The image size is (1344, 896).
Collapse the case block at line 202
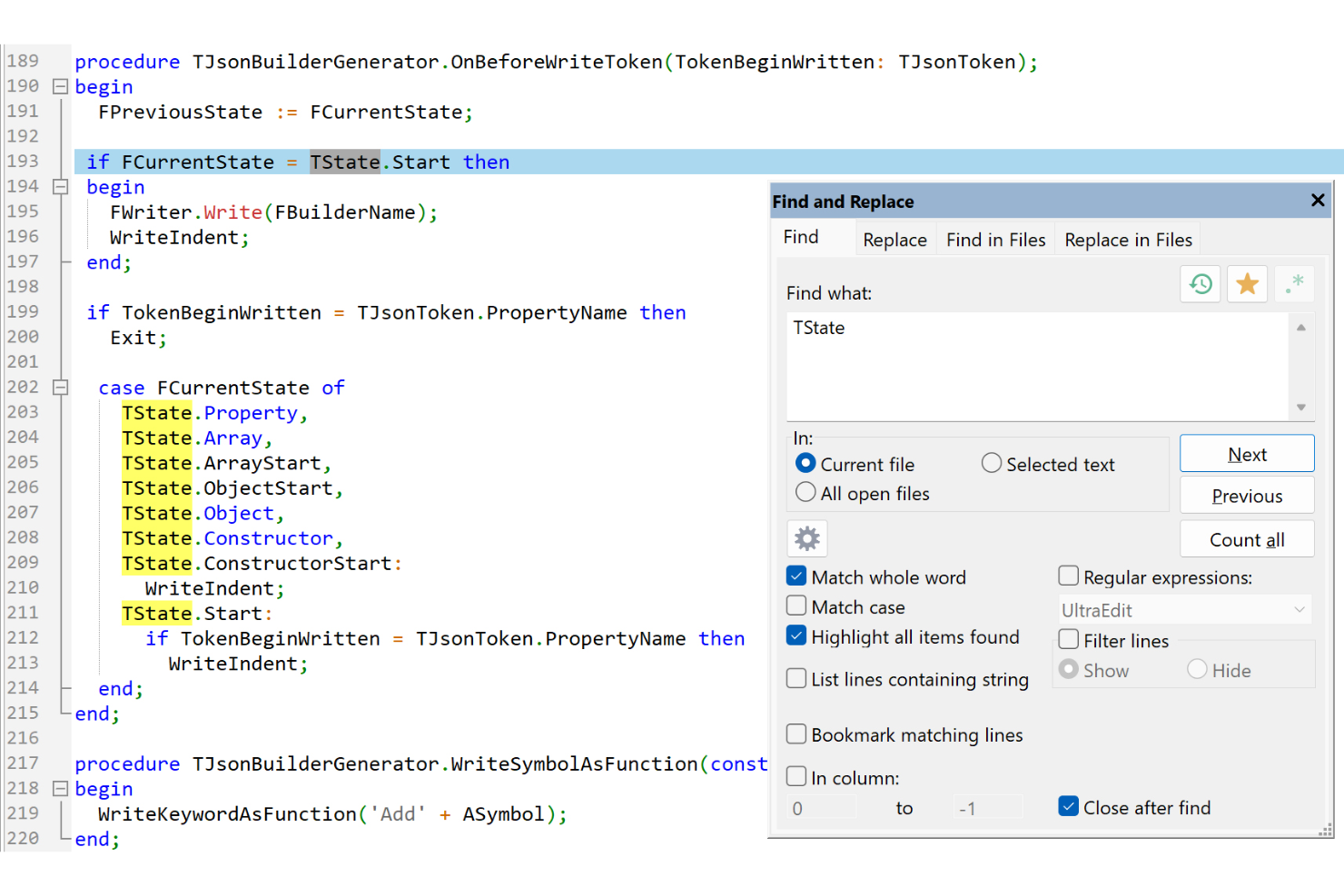point(61,388)
